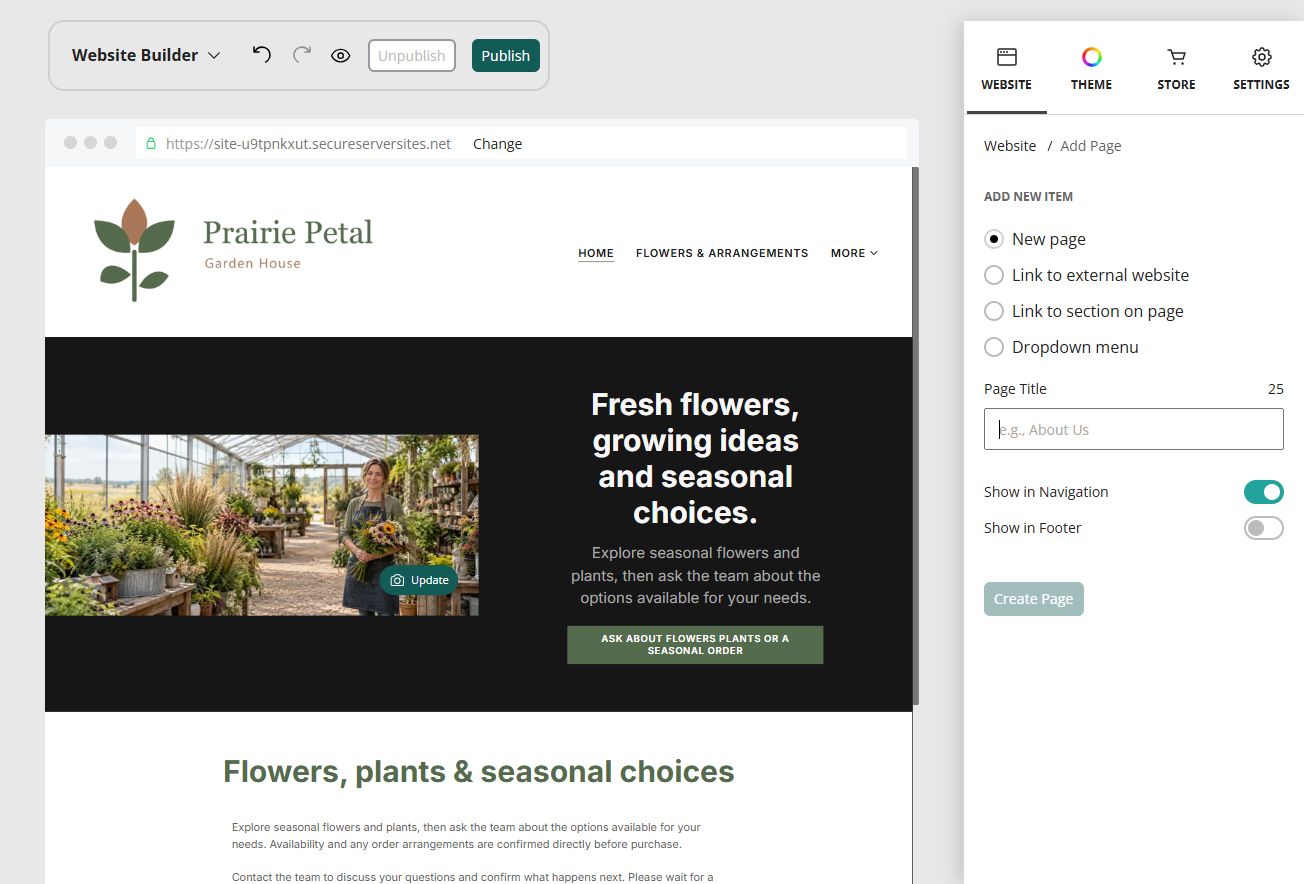Click the undo arrow icon
This screenshot has width=1304, height=884.
click(262, 54)
